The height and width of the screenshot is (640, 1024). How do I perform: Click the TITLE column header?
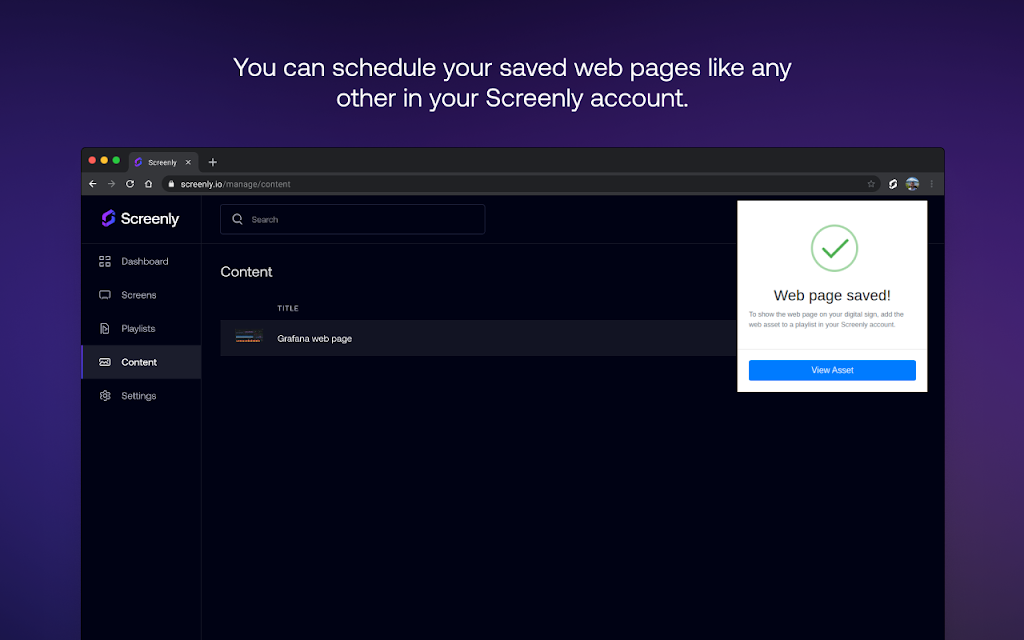(x=288, y=308)
